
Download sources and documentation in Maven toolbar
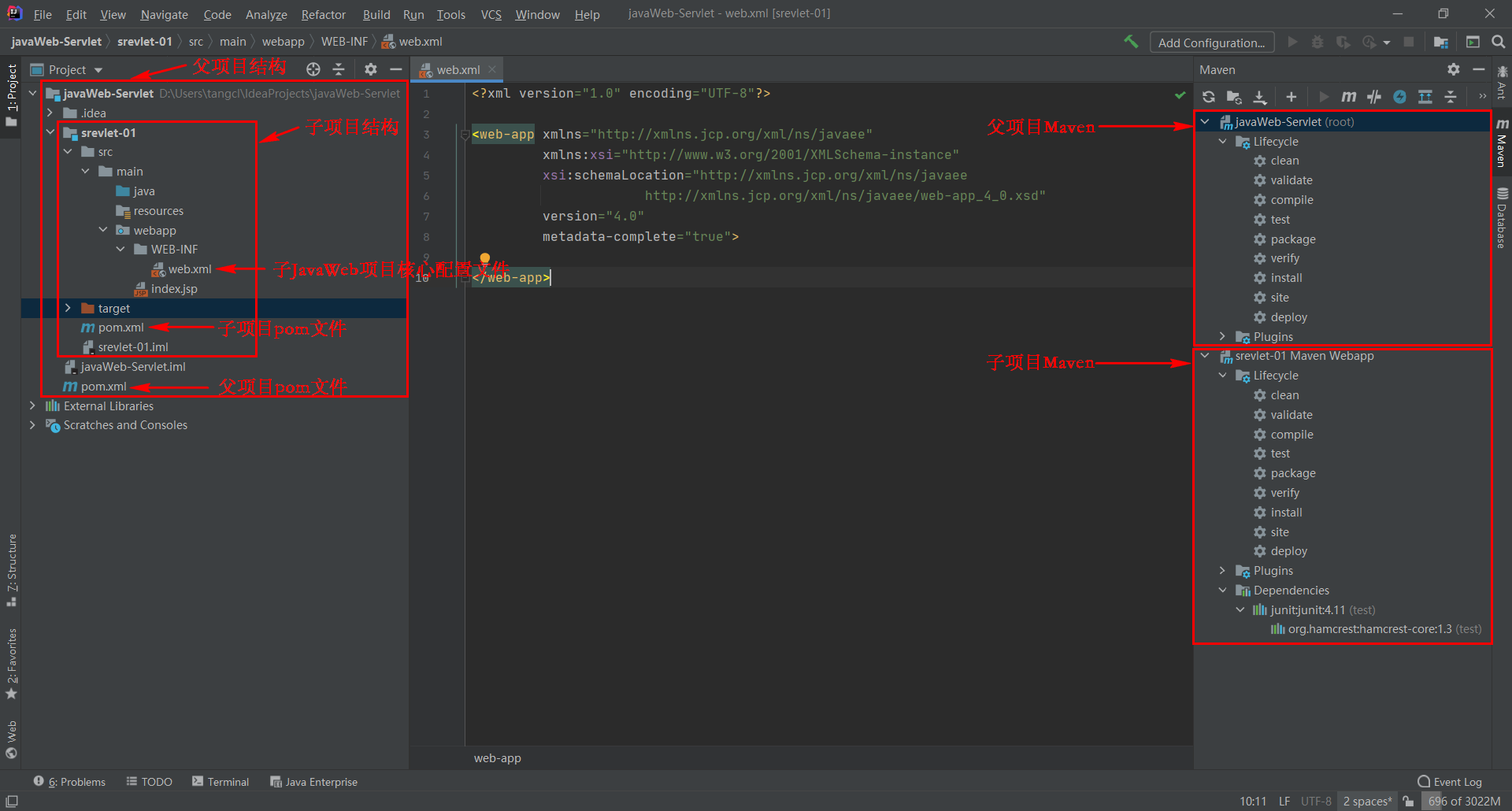(x=1260, y=97)
